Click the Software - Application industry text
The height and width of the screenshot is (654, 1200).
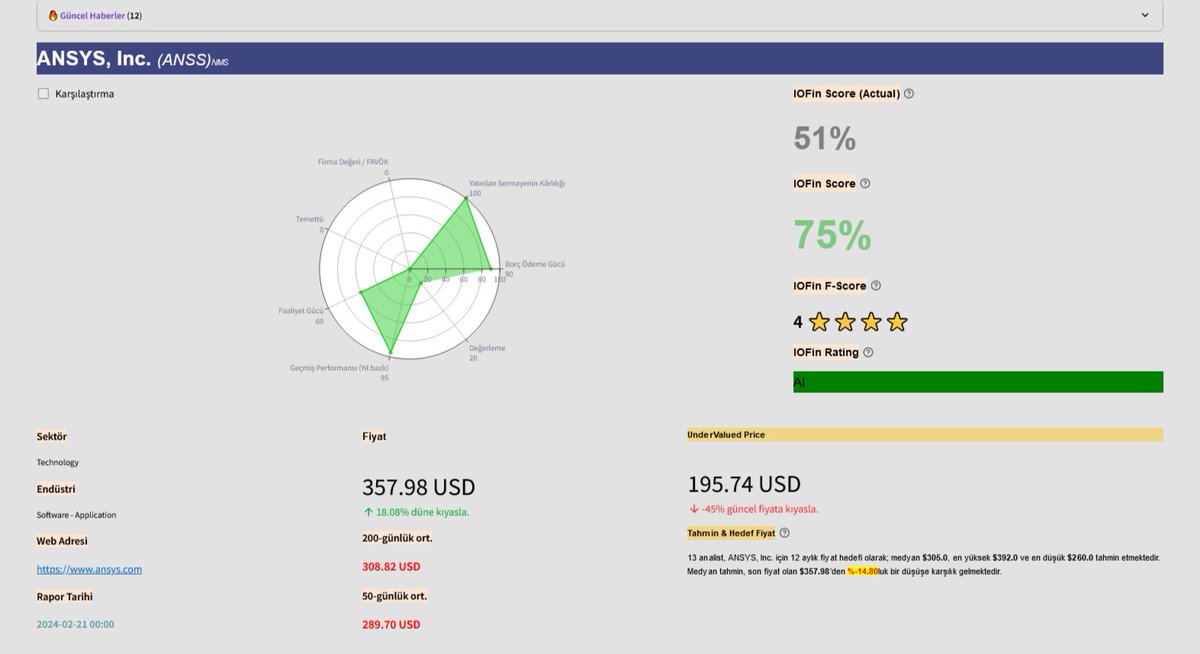coord(77,515)
